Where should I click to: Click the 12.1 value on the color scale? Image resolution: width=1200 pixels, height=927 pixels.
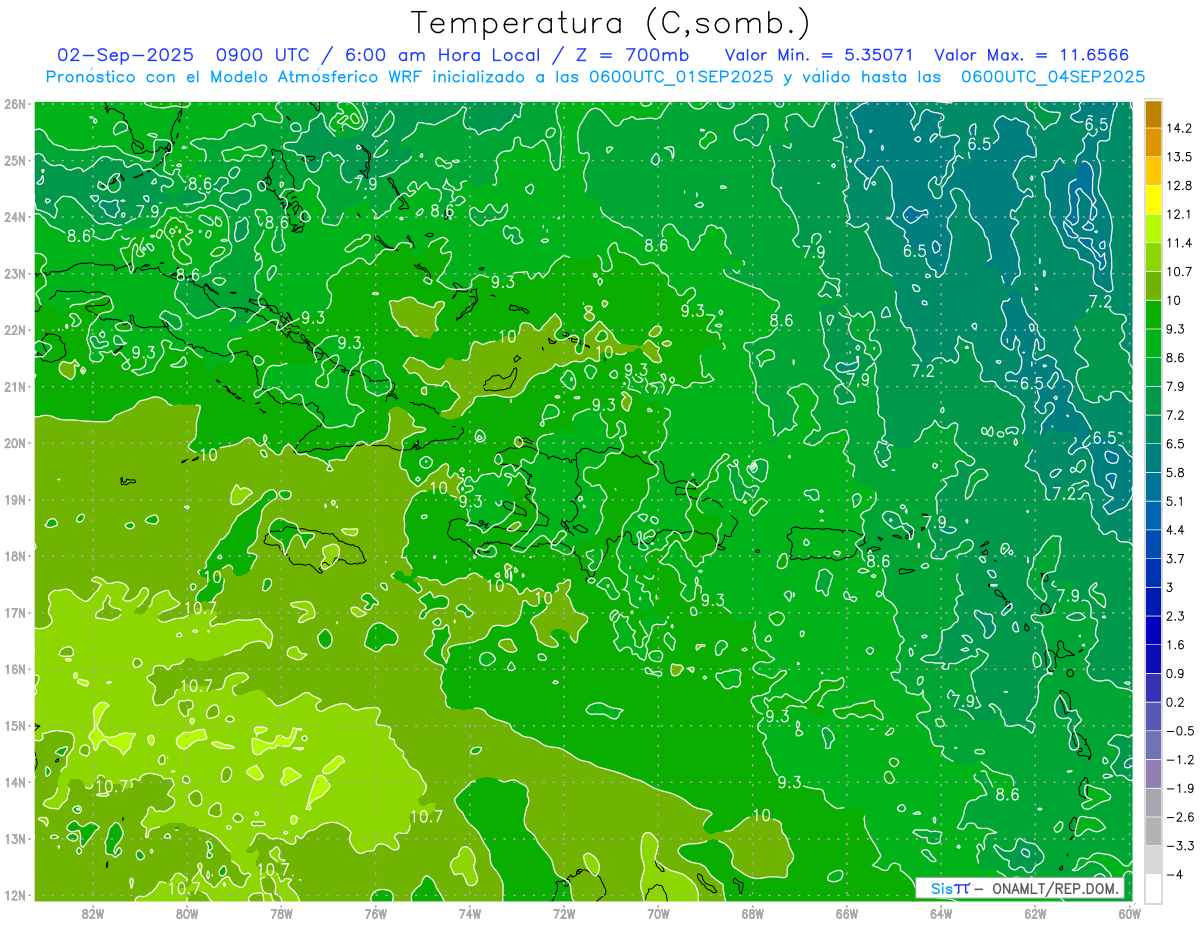click(x=1179, y=214)
